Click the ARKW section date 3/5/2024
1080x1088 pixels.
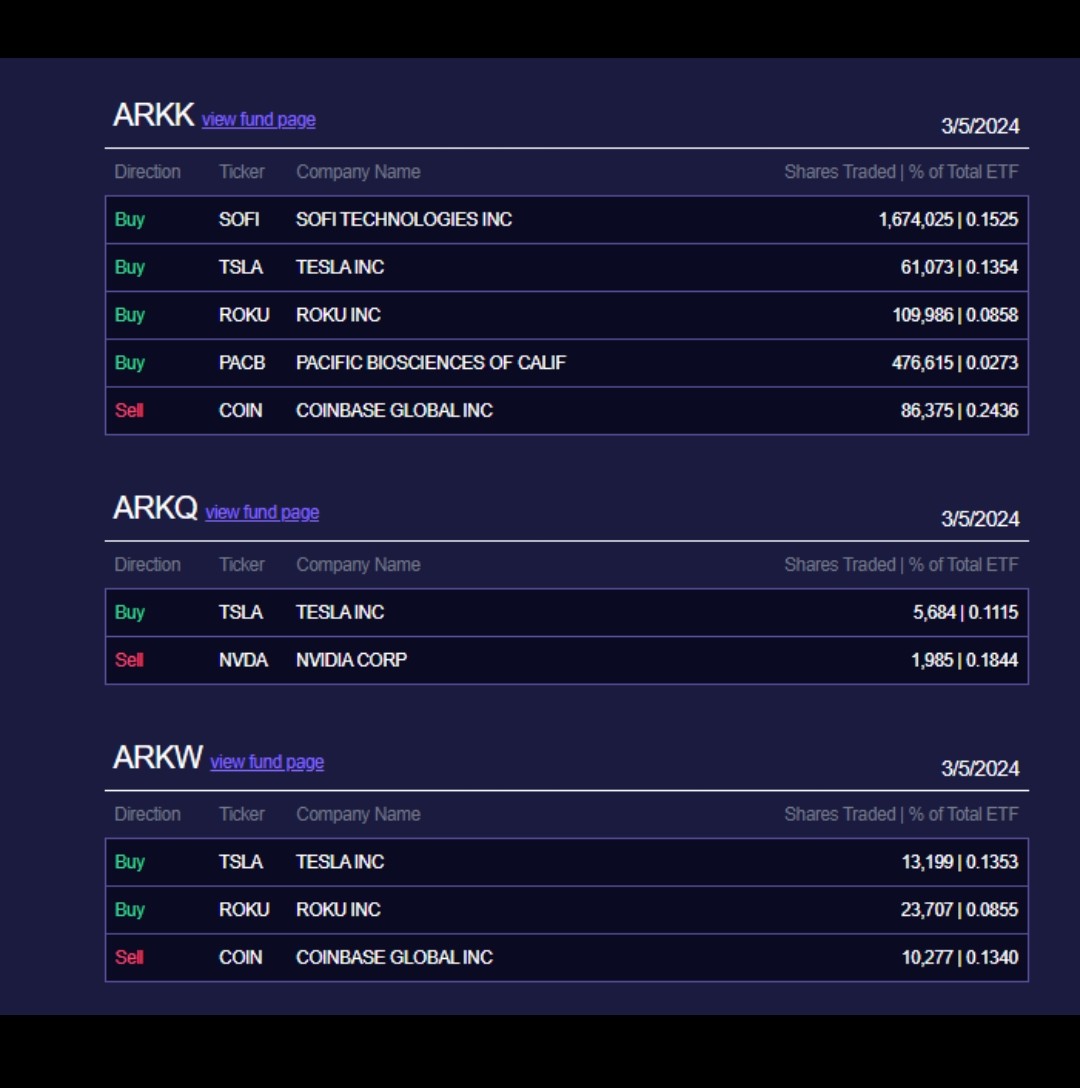pos(980,769)
